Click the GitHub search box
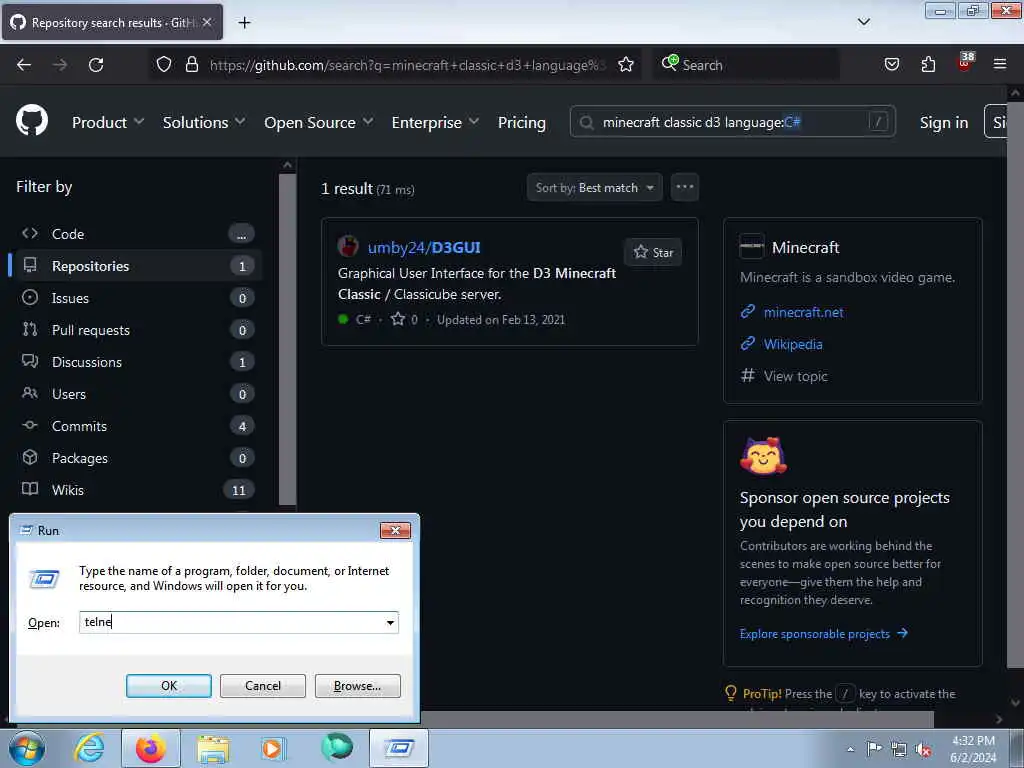The image size is (1024, 768). [732, 121]
